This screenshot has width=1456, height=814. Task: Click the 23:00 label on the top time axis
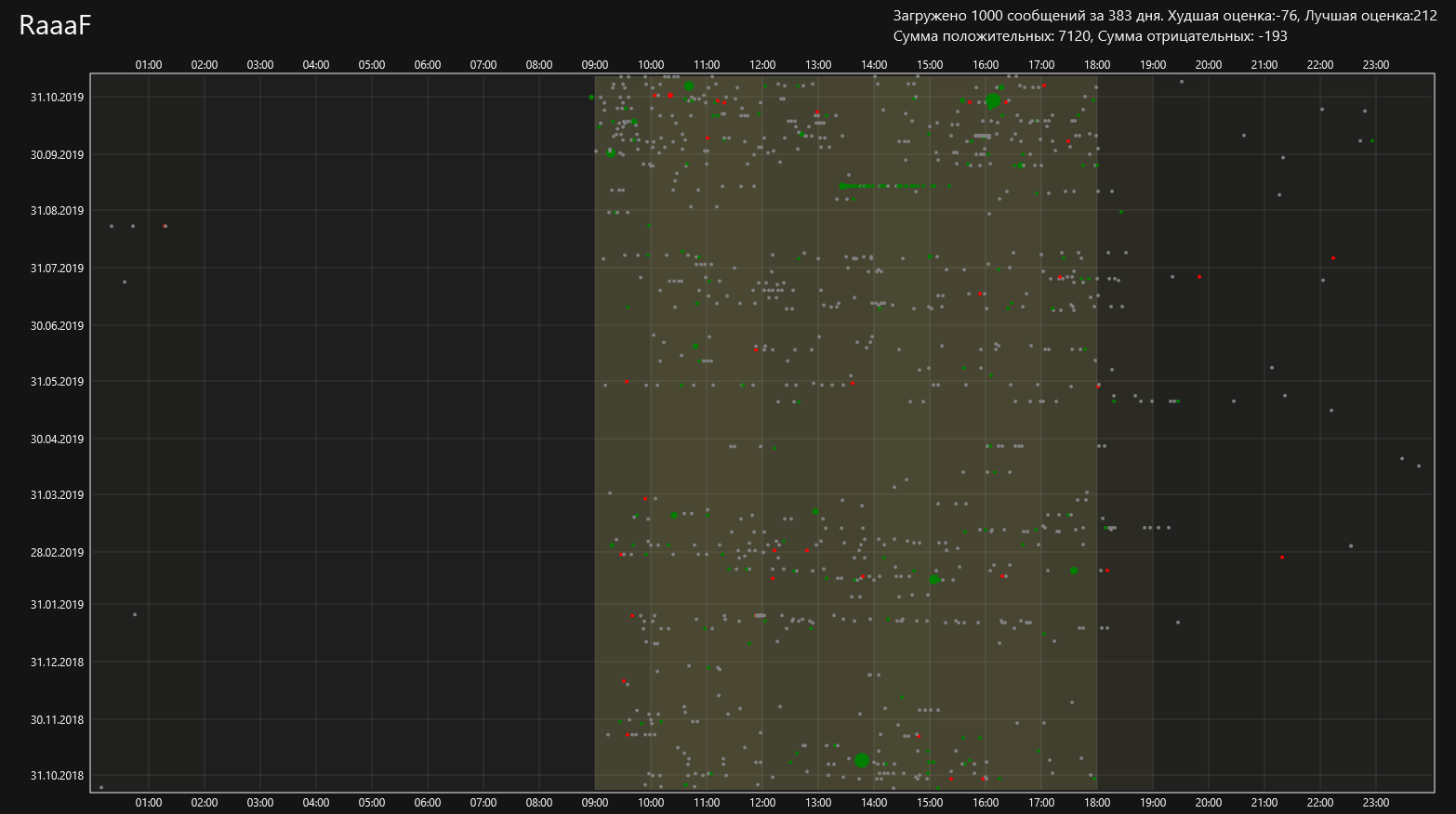pyautogui.click(x=1376, y=65)
